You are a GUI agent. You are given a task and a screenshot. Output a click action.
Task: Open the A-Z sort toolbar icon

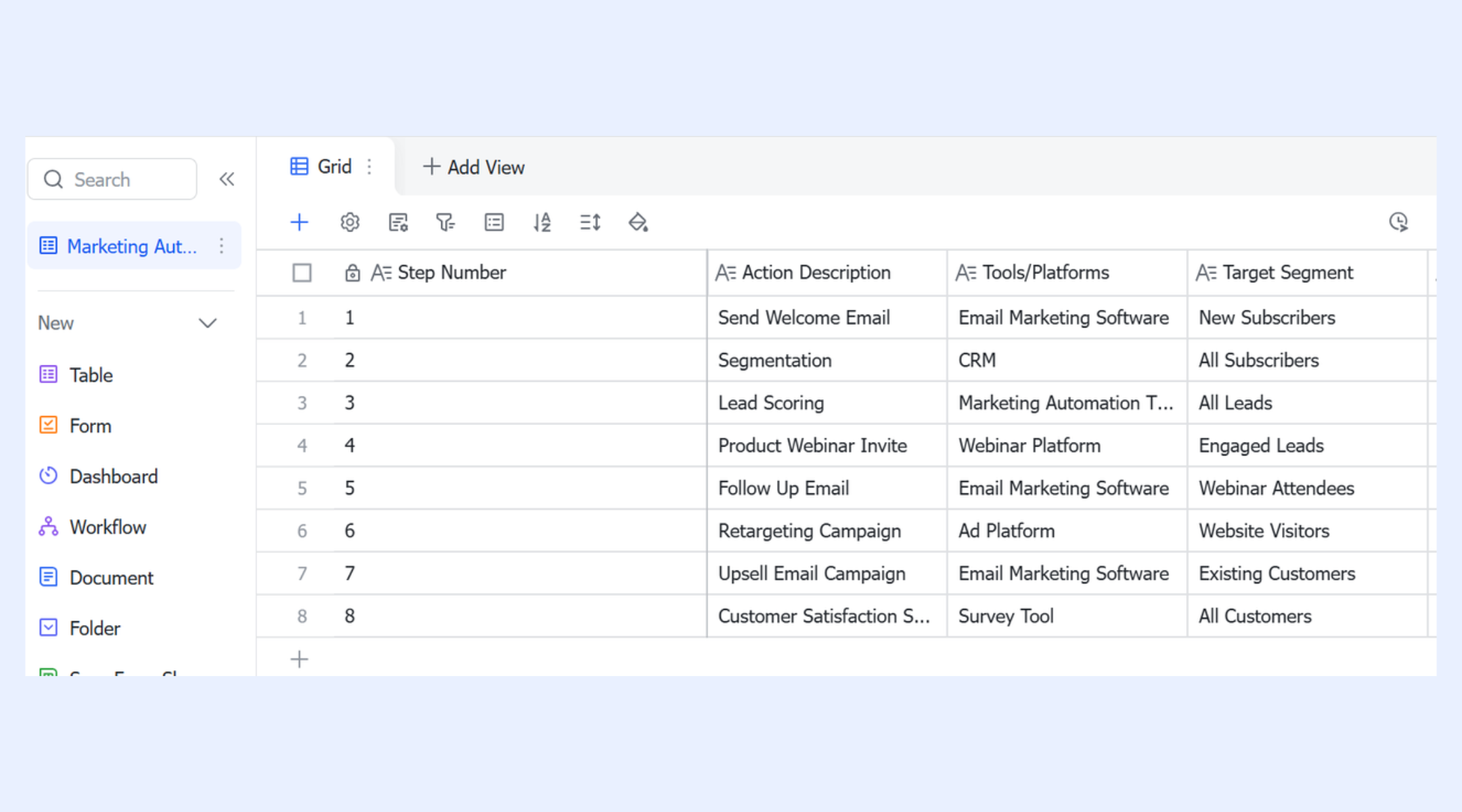(541, 222)
